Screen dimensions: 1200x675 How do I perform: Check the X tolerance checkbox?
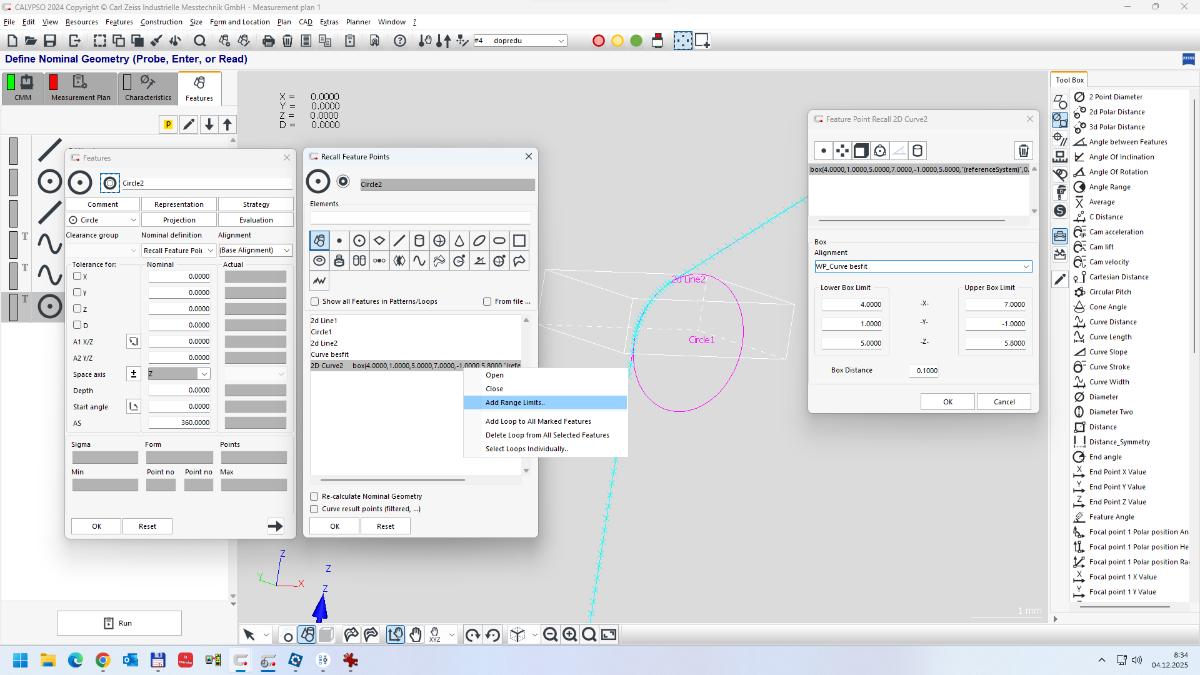click(78, 276)
